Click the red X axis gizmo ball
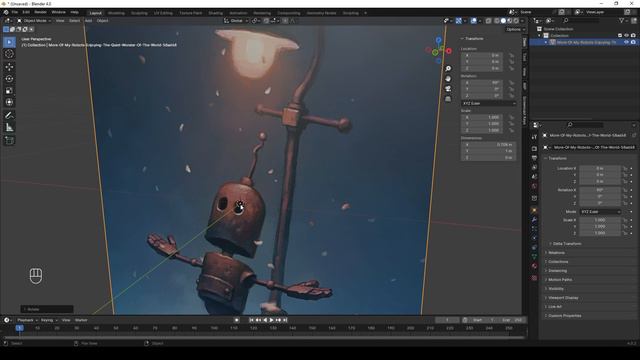640x360 pixels. (449, 51)
